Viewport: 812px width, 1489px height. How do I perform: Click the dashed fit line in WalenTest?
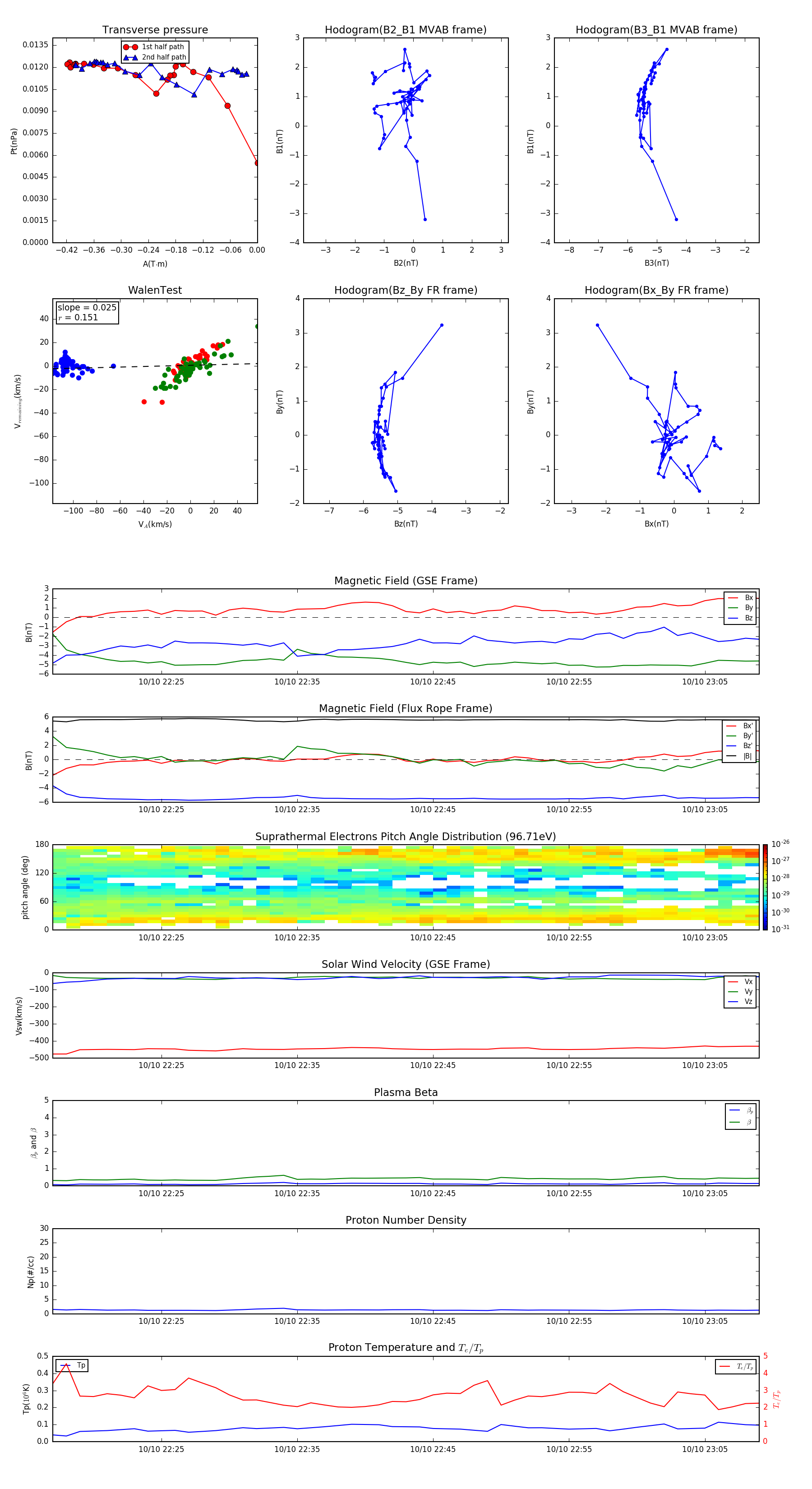pyautogui.click(x=155, y=366)
